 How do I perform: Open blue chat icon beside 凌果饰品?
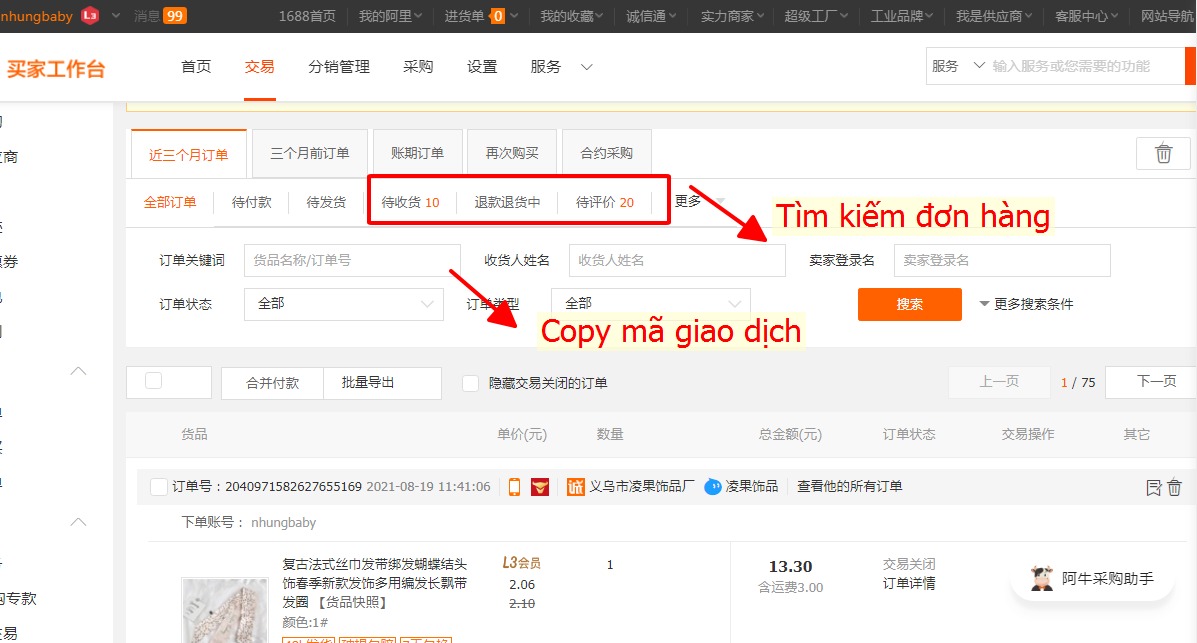[x=712, y=486]
